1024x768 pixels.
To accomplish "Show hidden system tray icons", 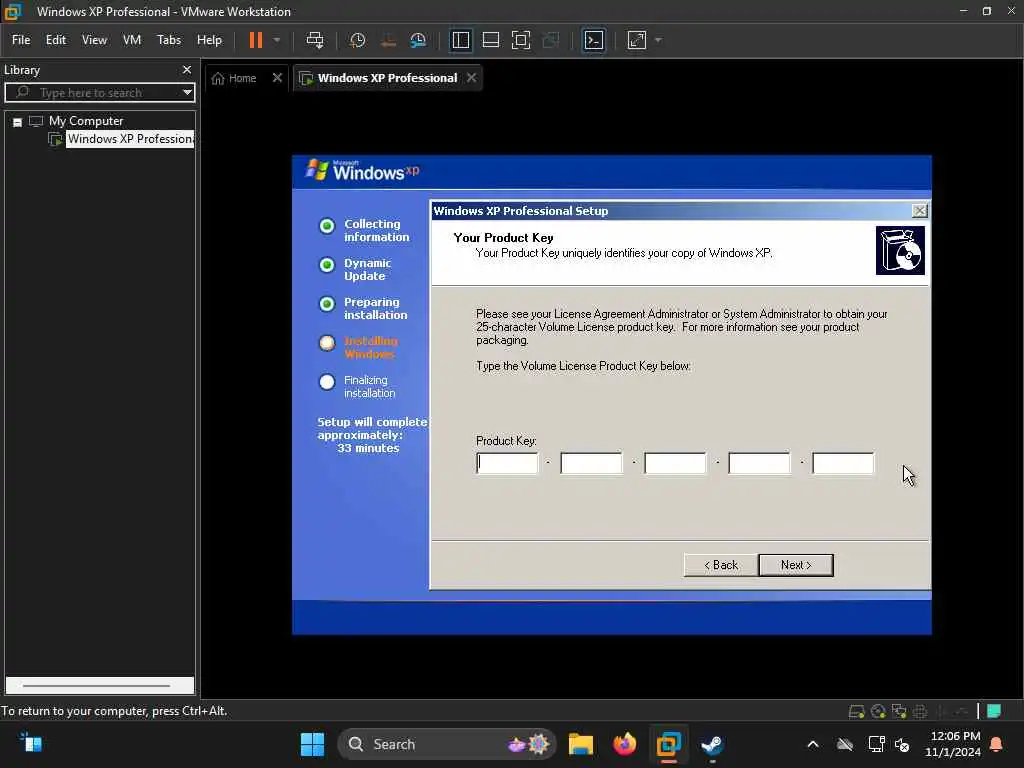I will (x=812, y=744).
